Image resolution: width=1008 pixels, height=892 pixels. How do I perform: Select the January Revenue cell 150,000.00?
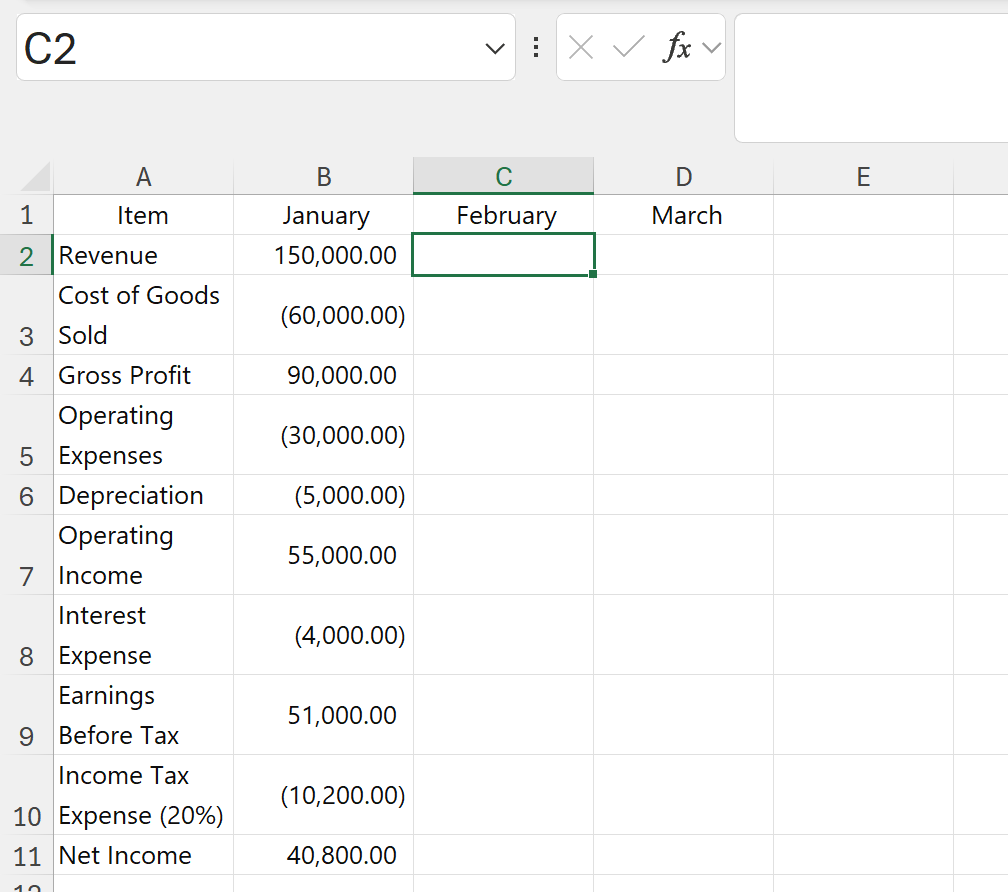tap(323, 255)
